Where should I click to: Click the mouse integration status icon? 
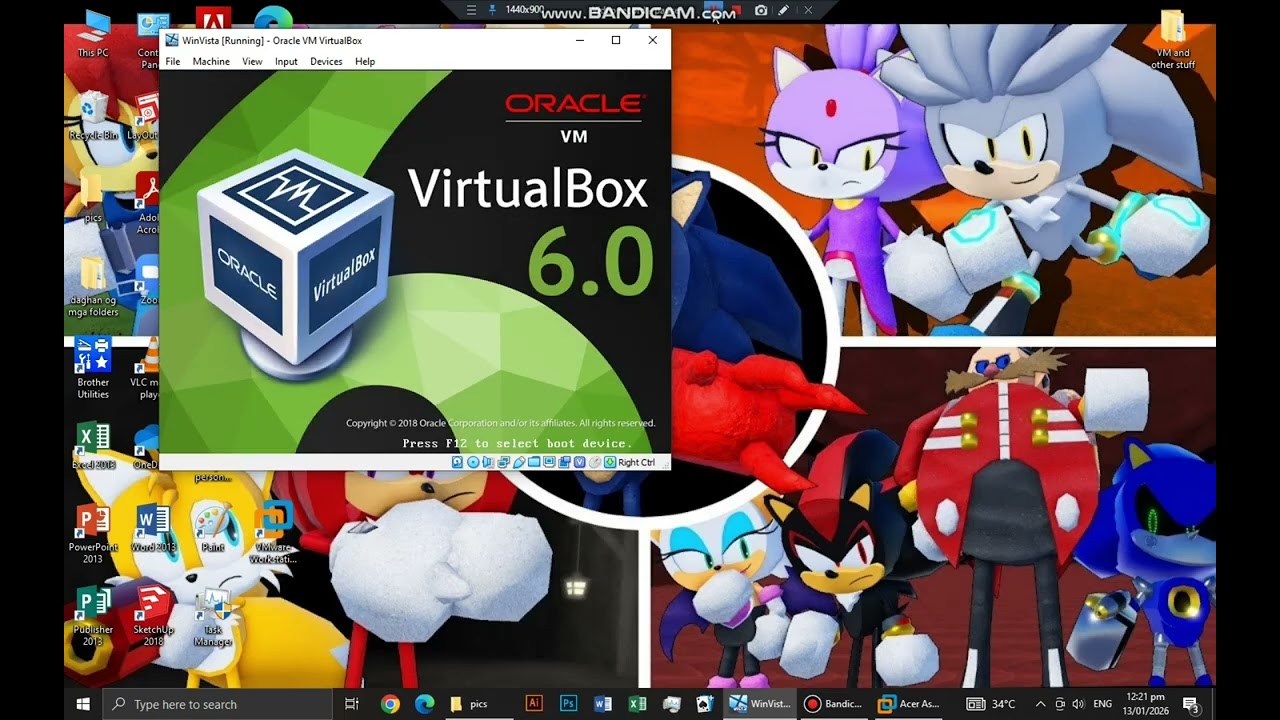[595, 462]
